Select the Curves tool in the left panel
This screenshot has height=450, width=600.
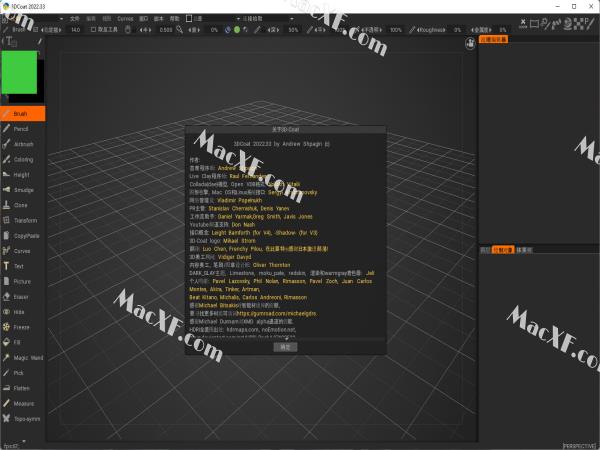[x=23, y=251]
